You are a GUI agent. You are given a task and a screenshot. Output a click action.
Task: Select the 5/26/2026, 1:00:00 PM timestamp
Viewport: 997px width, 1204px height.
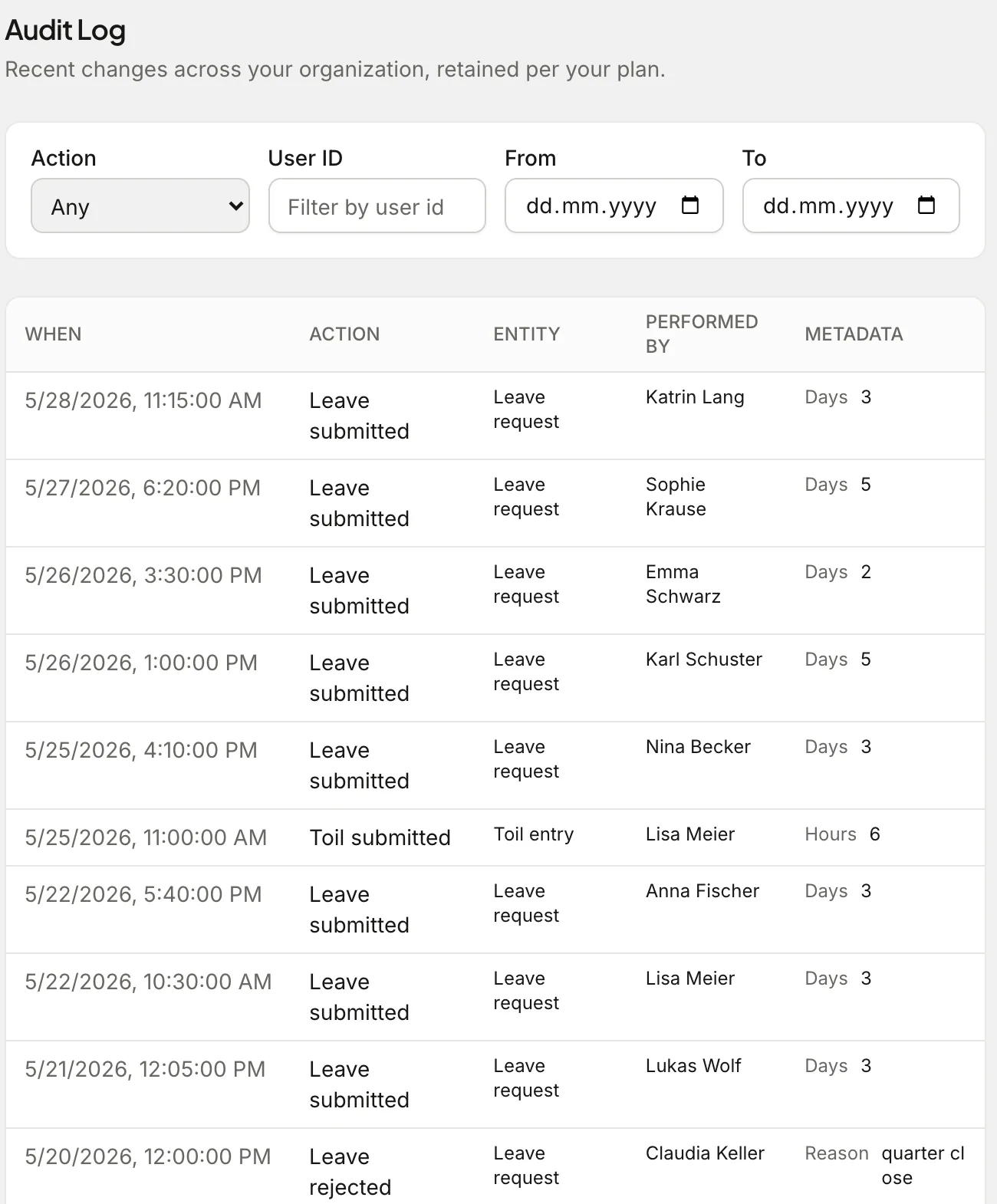tap(141, 663)
